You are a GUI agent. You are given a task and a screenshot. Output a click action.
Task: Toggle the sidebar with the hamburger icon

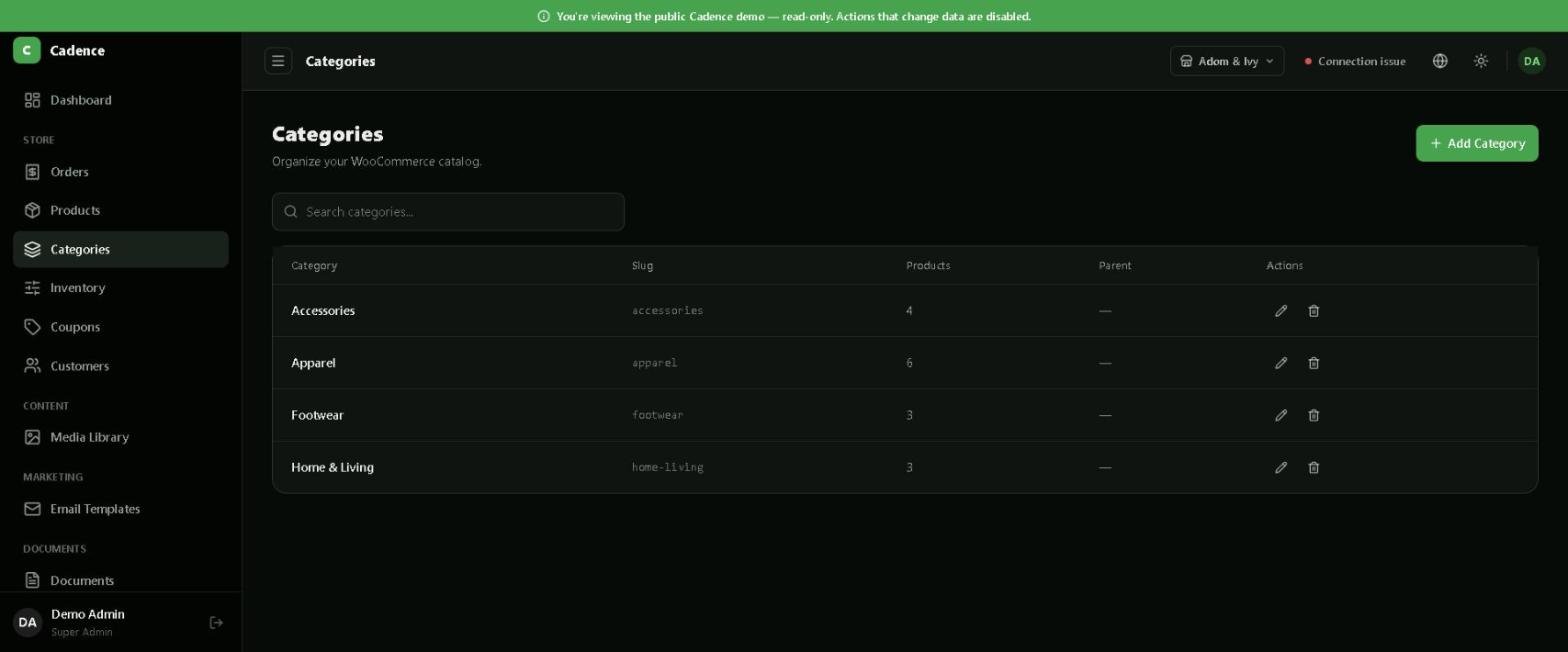(x=278, y=61)
